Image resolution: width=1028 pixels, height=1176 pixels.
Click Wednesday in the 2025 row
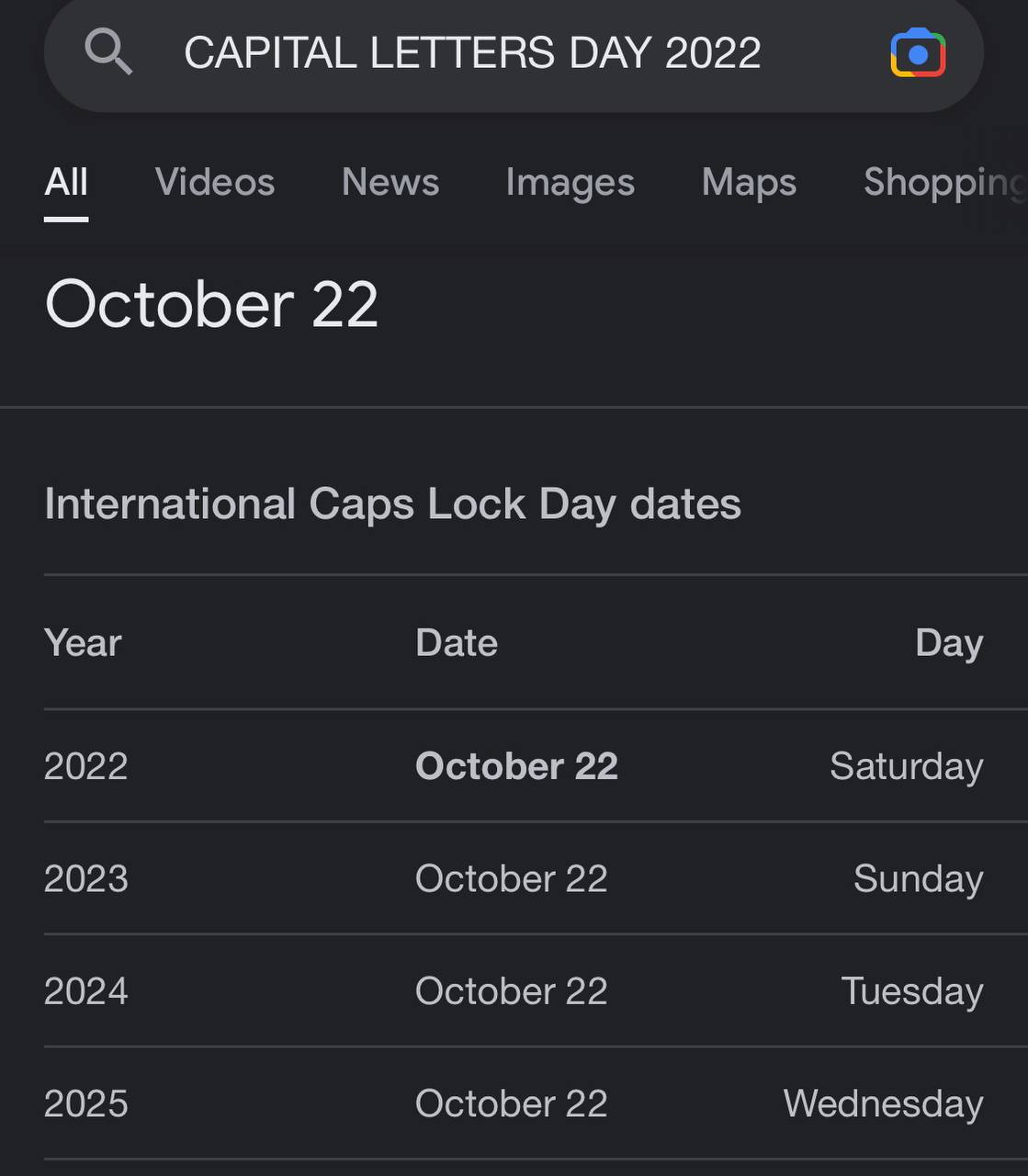point(883,1104)
